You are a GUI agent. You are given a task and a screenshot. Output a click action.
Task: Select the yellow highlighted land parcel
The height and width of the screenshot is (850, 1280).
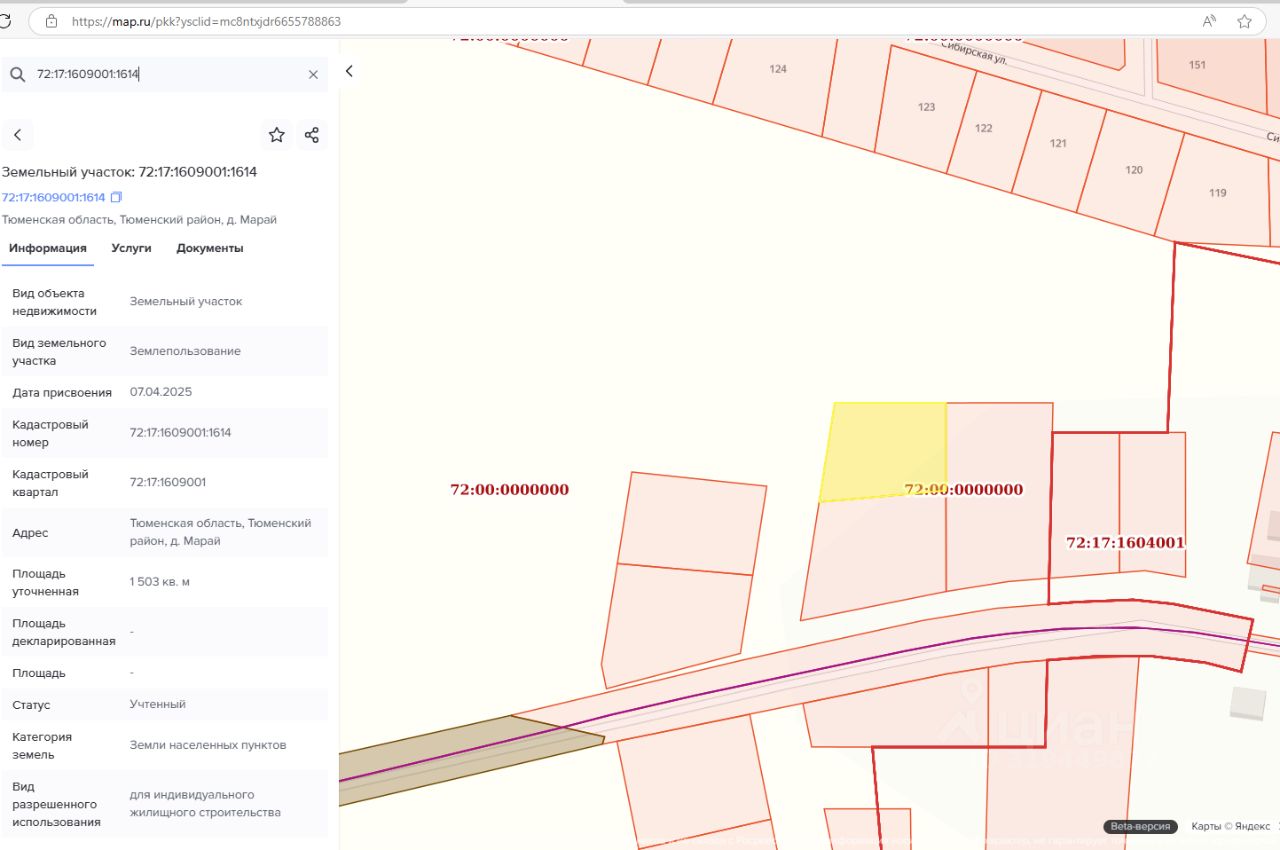884,450
